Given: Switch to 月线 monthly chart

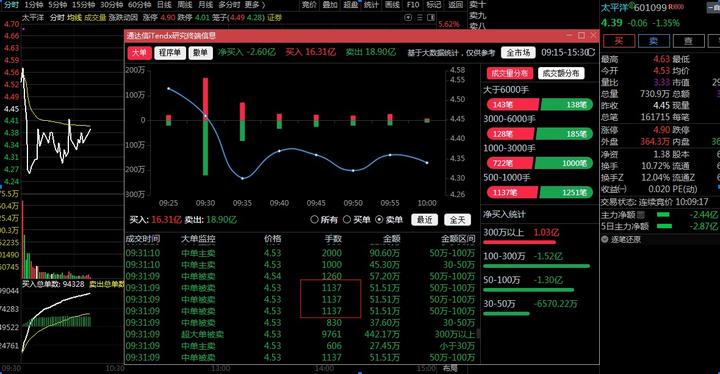Looking at the screenshot, I should click(x=205, y=5).
